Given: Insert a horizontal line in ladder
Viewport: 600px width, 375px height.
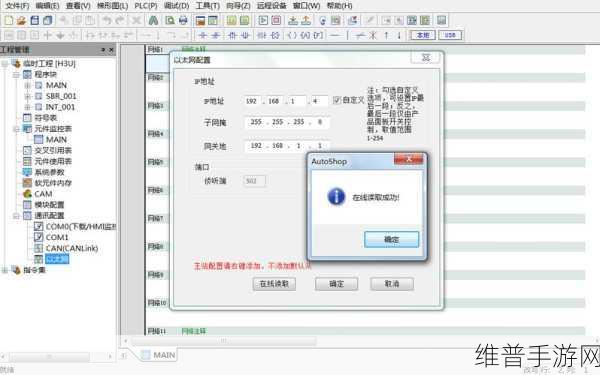Looking at the screenshot, I should 335,35.
